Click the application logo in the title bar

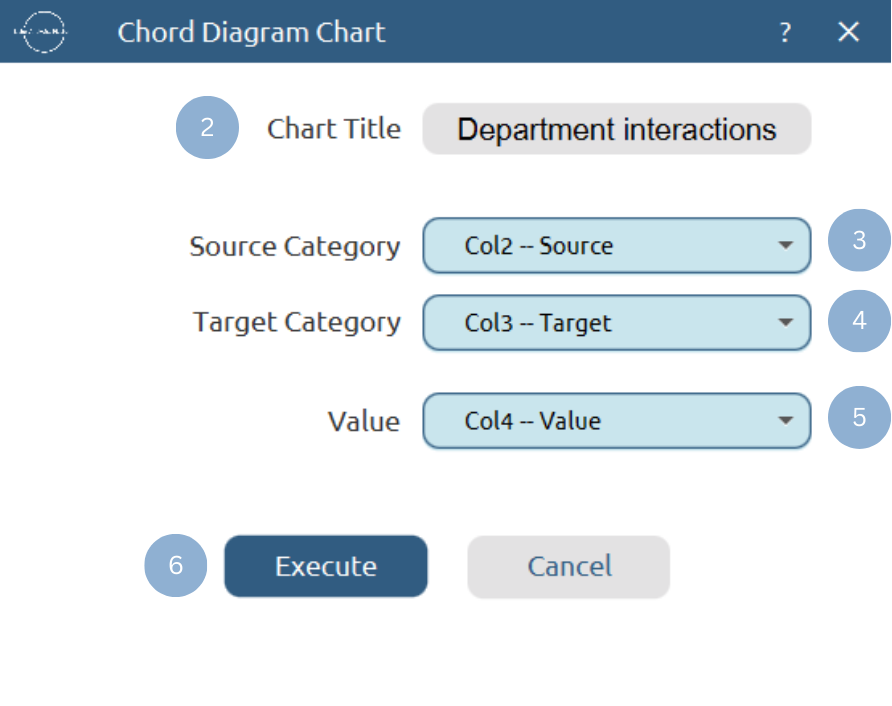point(40,32)
